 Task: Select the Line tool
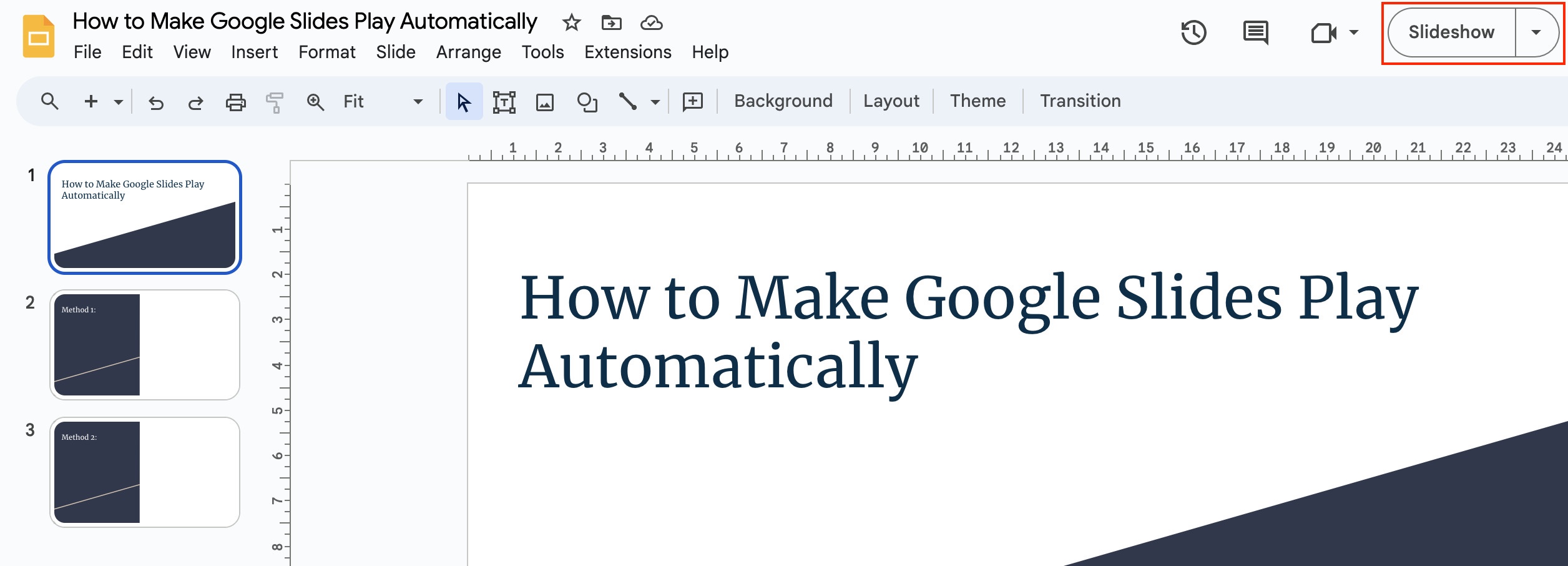click(x=628, y=101)
